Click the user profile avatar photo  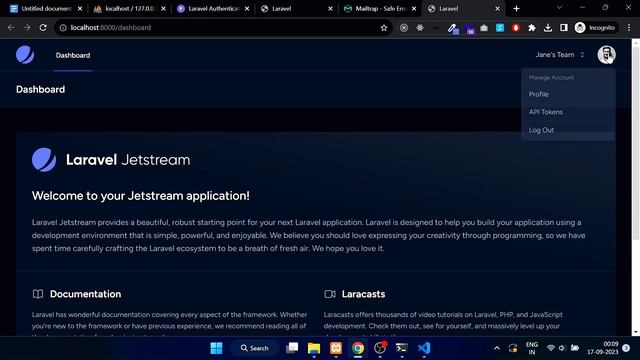(607, 55)
